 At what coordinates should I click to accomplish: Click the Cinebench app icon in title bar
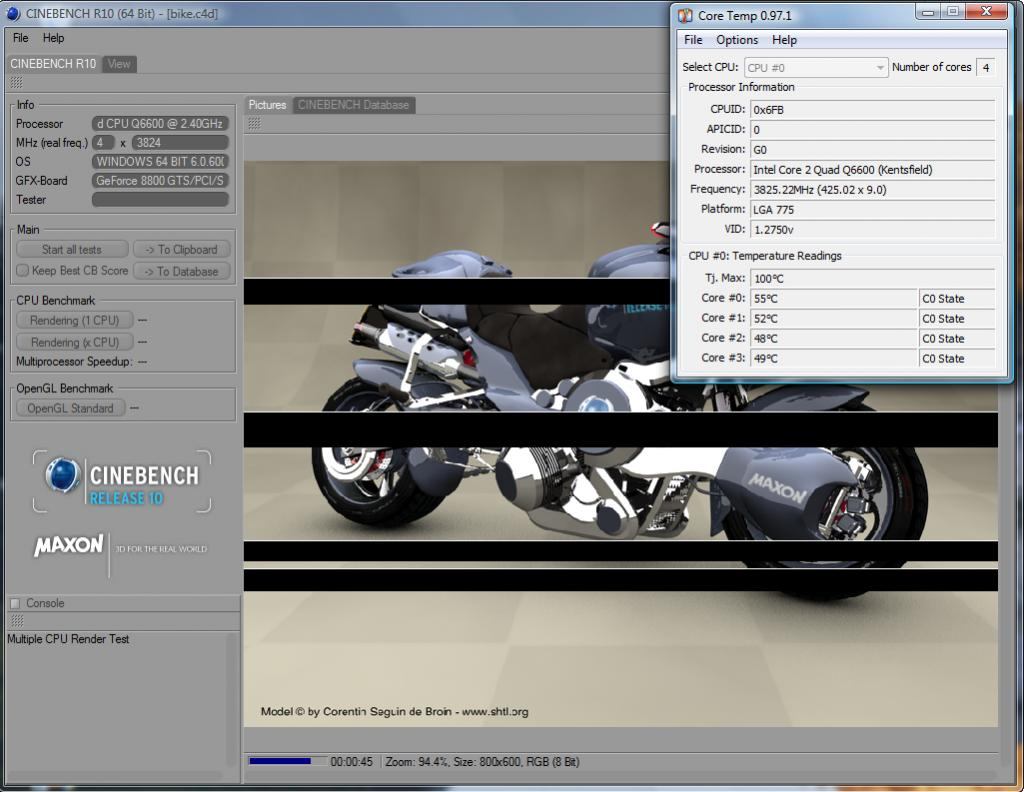coord(12,14)
